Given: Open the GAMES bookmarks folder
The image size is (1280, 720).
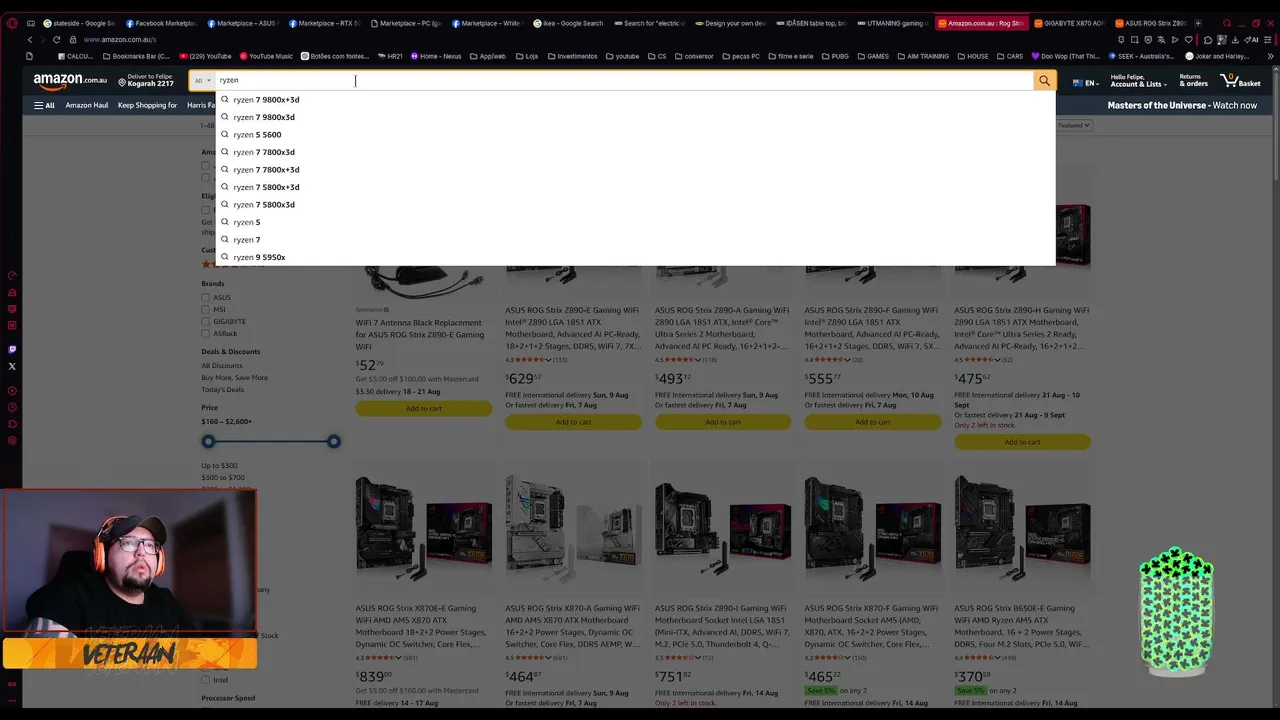Looking at the screenshot, I should [x=873, y=56].
